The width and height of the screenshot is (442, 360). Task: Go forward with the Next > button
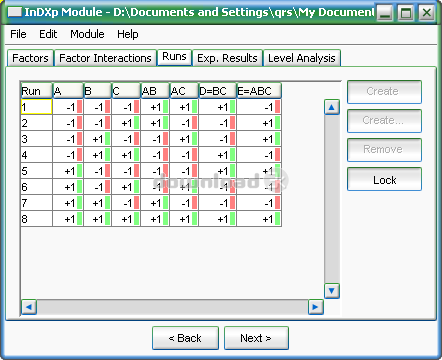256,338
